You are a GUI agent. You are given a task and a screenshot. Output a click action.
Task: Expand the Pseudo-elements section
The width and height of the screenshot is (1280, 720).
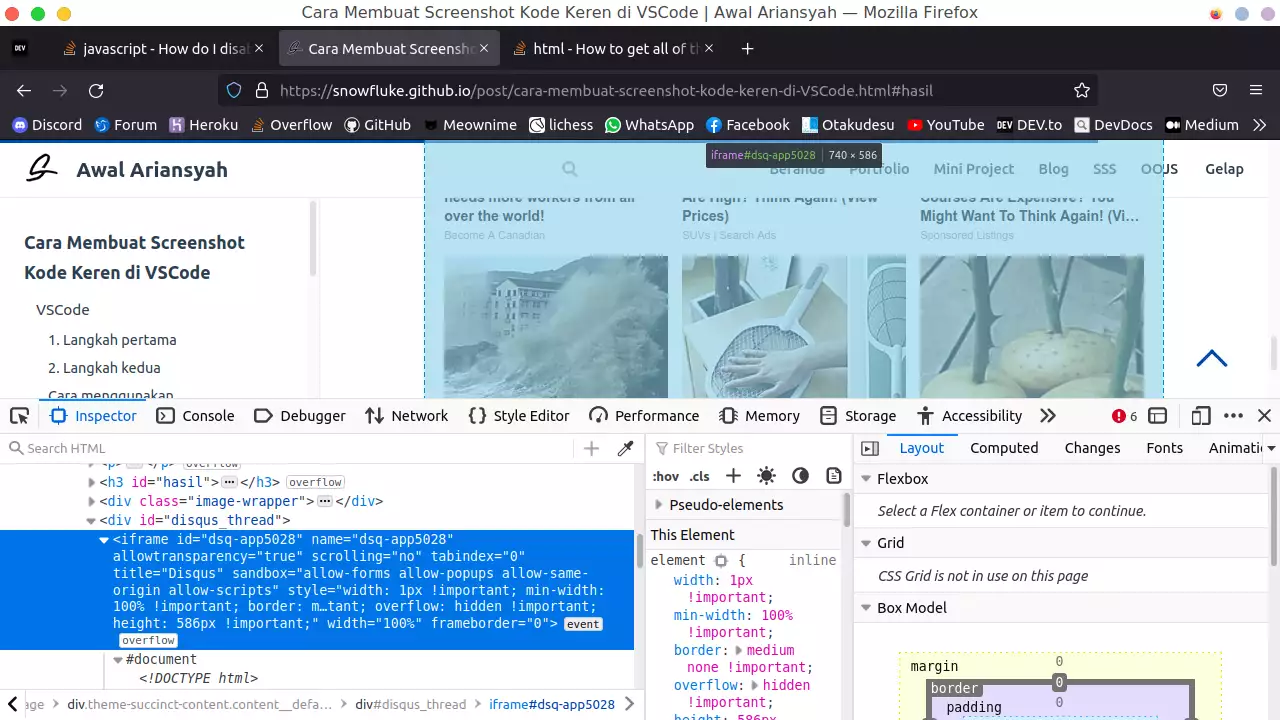coord(659,505)
